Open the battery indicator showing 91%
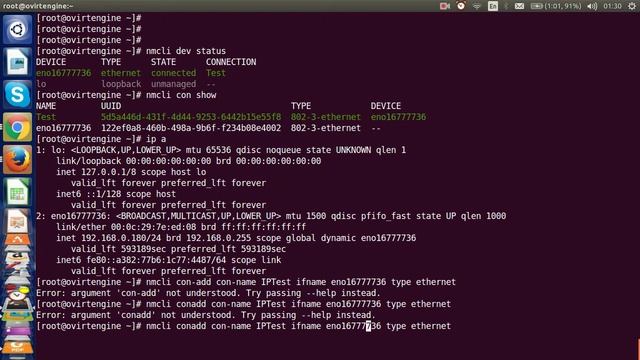The image size is (640, 360). [556, 6]
